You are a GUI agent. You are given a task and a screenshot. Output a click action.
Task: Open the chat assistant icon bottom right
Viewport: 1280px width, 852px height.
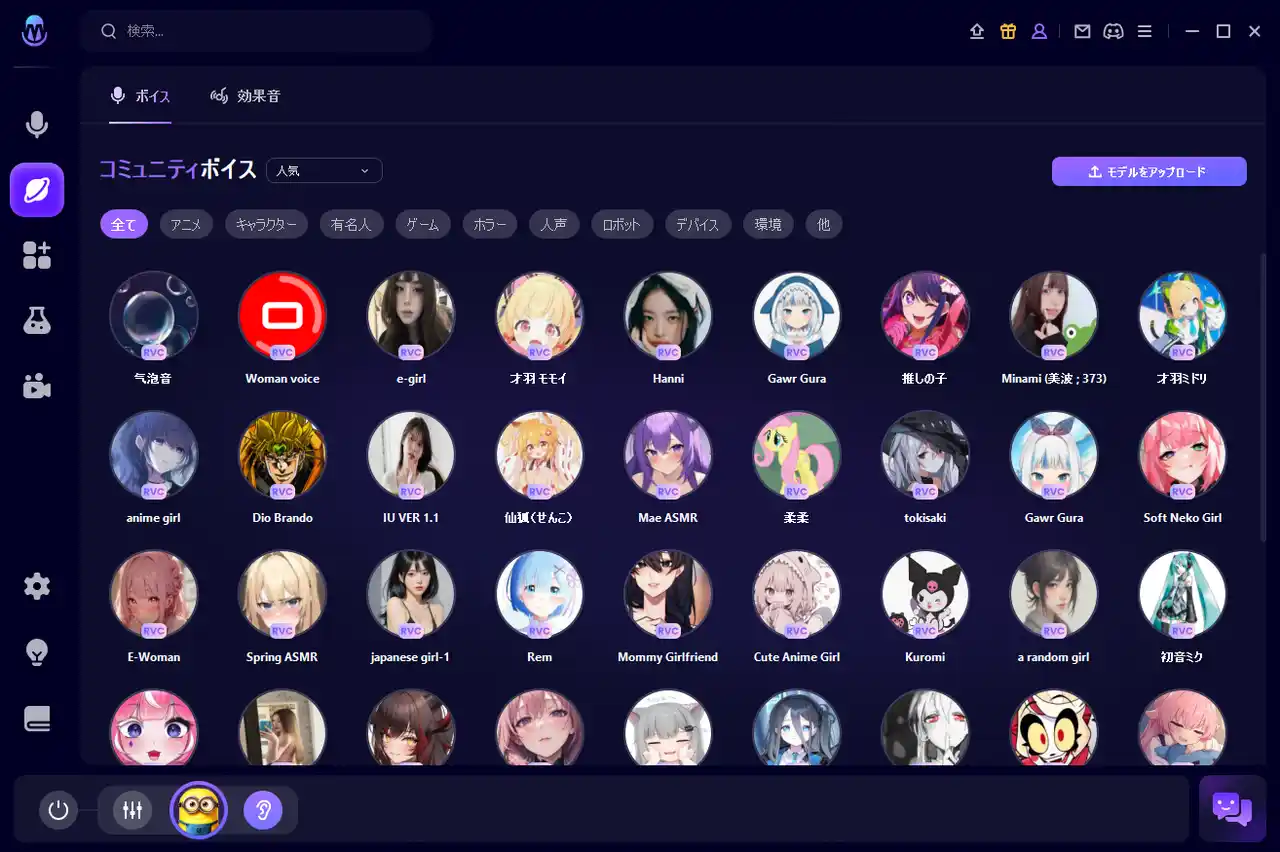pyautogui.click(x=1232, y=808)
